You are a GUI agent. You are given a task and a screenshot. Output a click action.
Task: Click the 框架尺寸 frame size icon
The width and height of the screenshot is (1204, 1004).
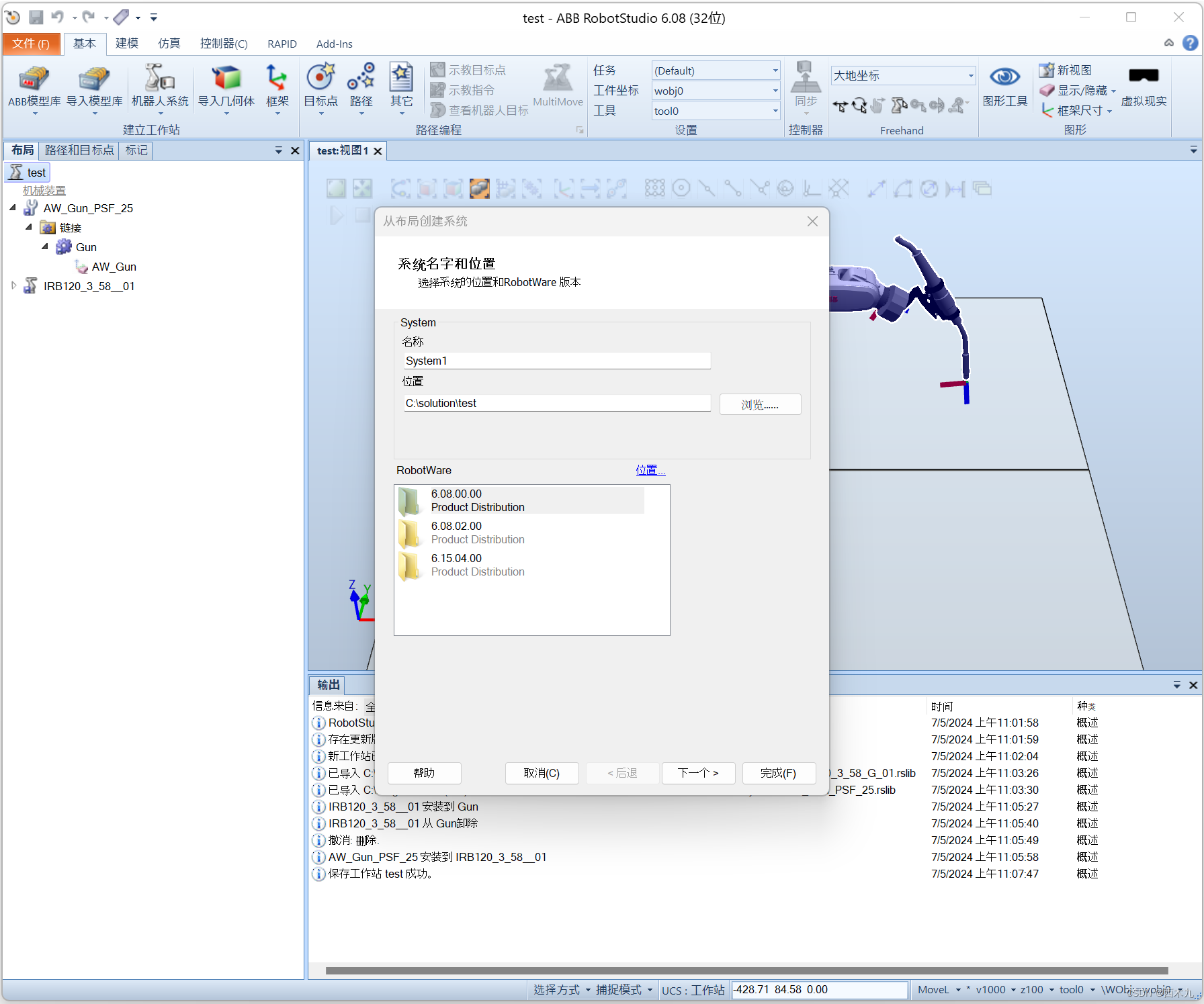(1047, 110)
